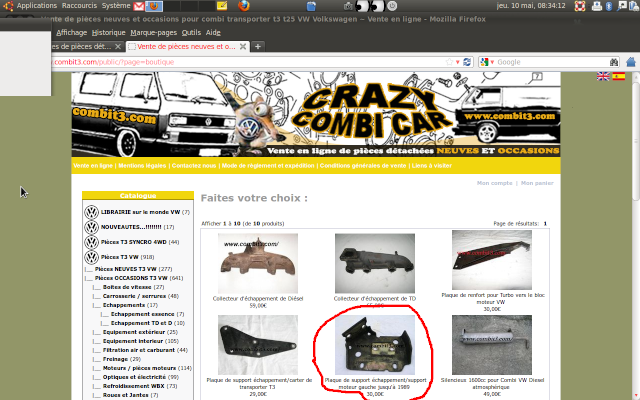Open 'Boites de vitesse' category
The width and height of the screenshot is (640, 400).
(x=127, y=287)
